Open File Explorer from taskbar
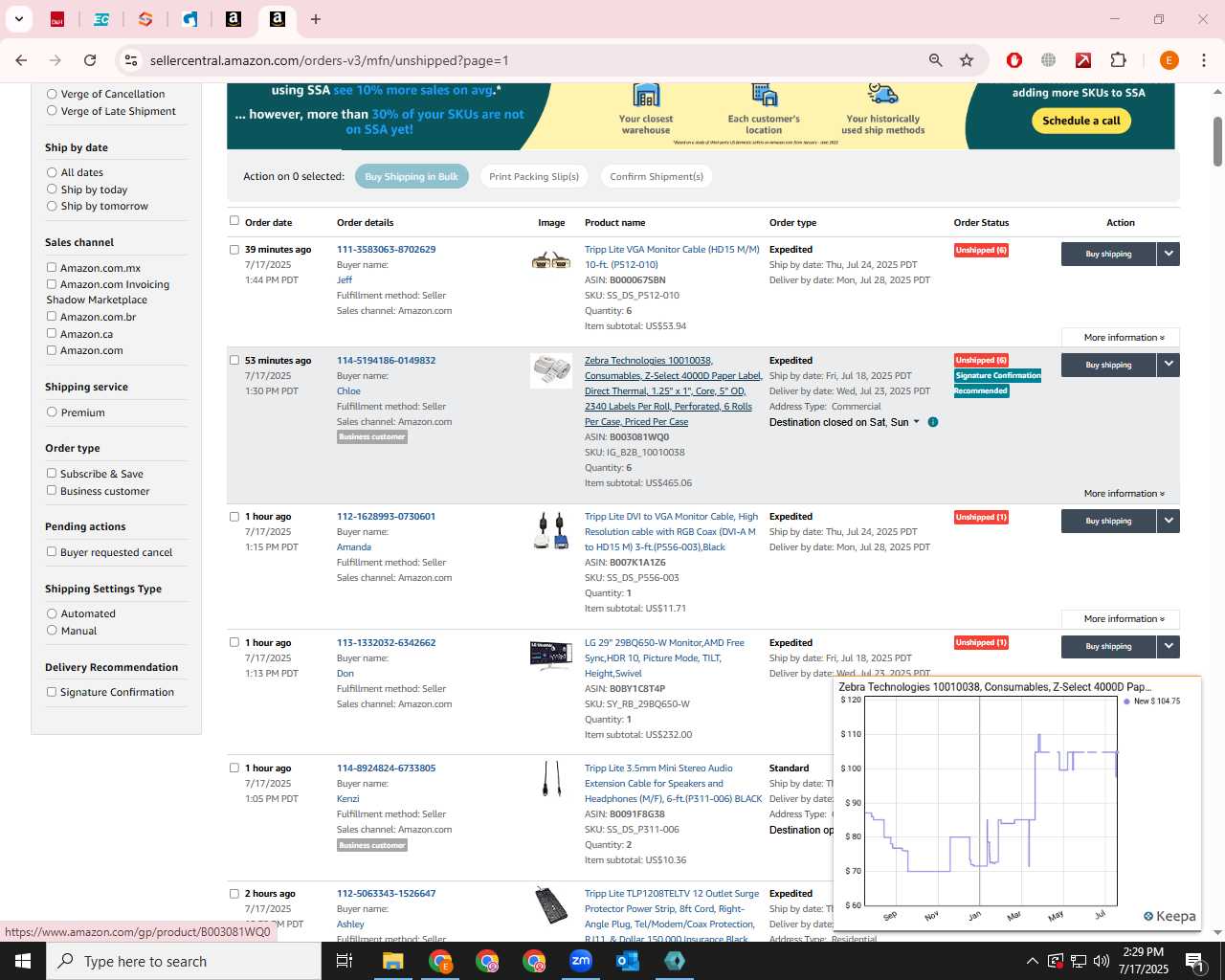Image resolution: width=1225 pixels, height=980 pixels. coord(393,961)
